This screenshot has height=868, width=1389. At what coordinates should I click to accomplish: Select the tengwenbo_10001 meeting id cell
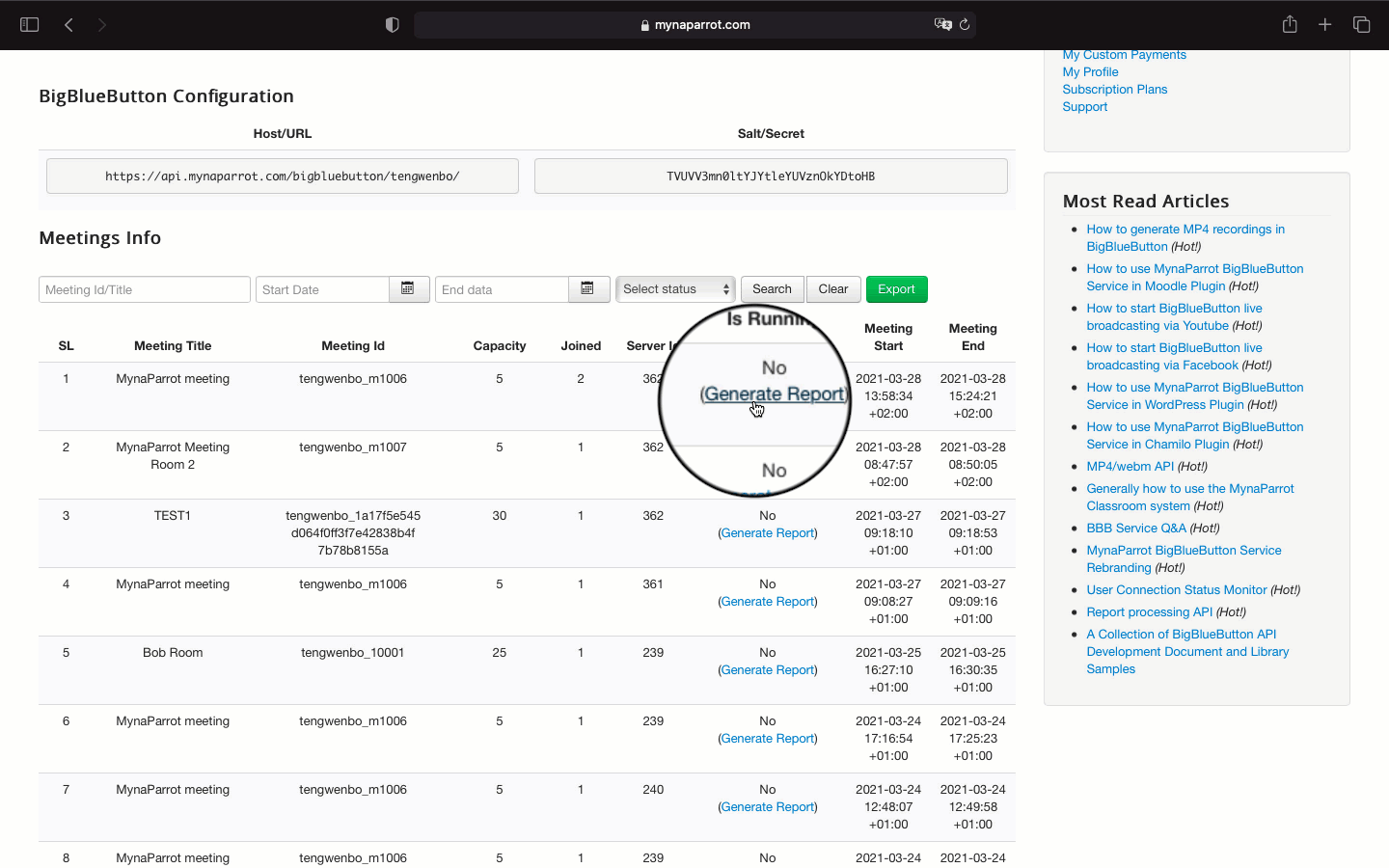tap(353, 653)
